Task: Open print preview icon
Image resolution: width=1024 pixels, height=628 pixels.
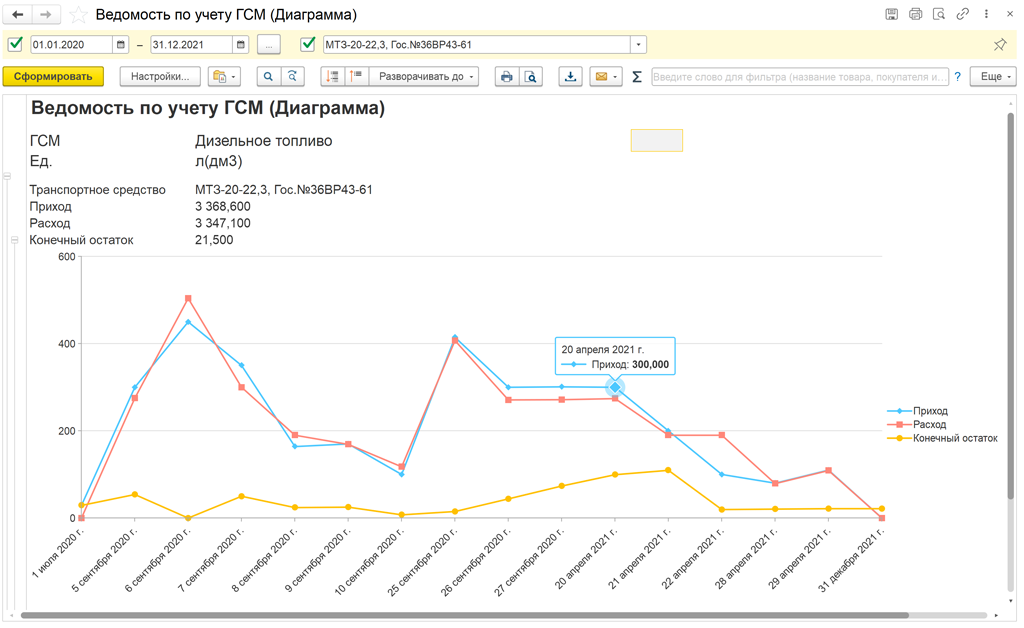Action: click(x=531, y=77)
